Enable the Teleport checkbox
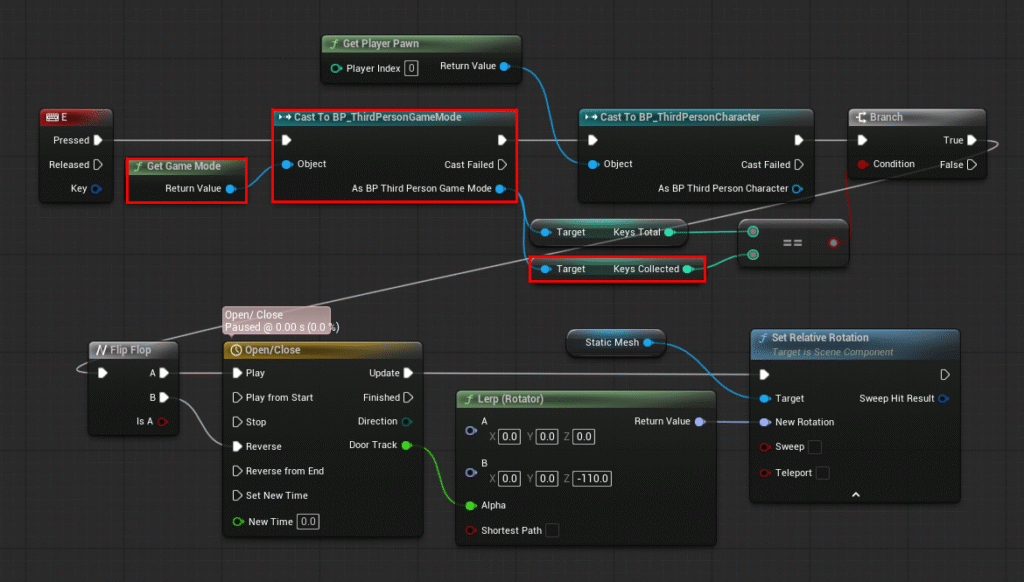Image resolution: width=1024 pixels, height=582 pixels. click(x=823, y=473)
